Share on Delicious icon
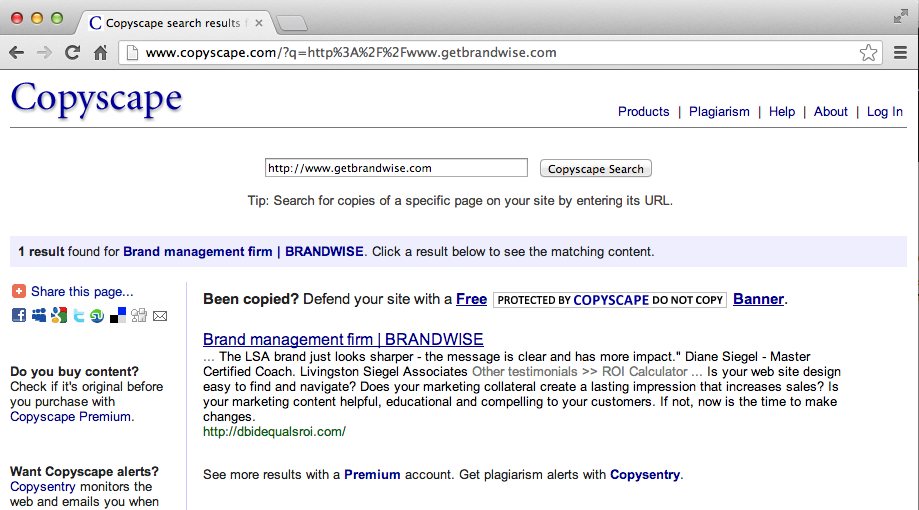 pyautogui.click(x=118, y=315)
